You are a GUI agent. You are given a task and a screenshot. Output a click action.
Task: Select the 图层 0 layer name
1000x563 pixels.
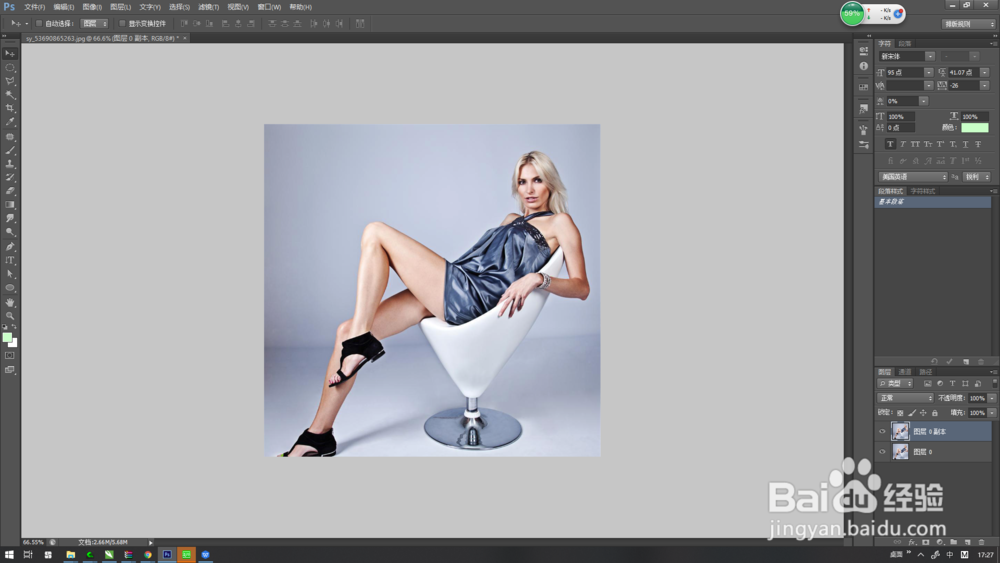point(922,452)
